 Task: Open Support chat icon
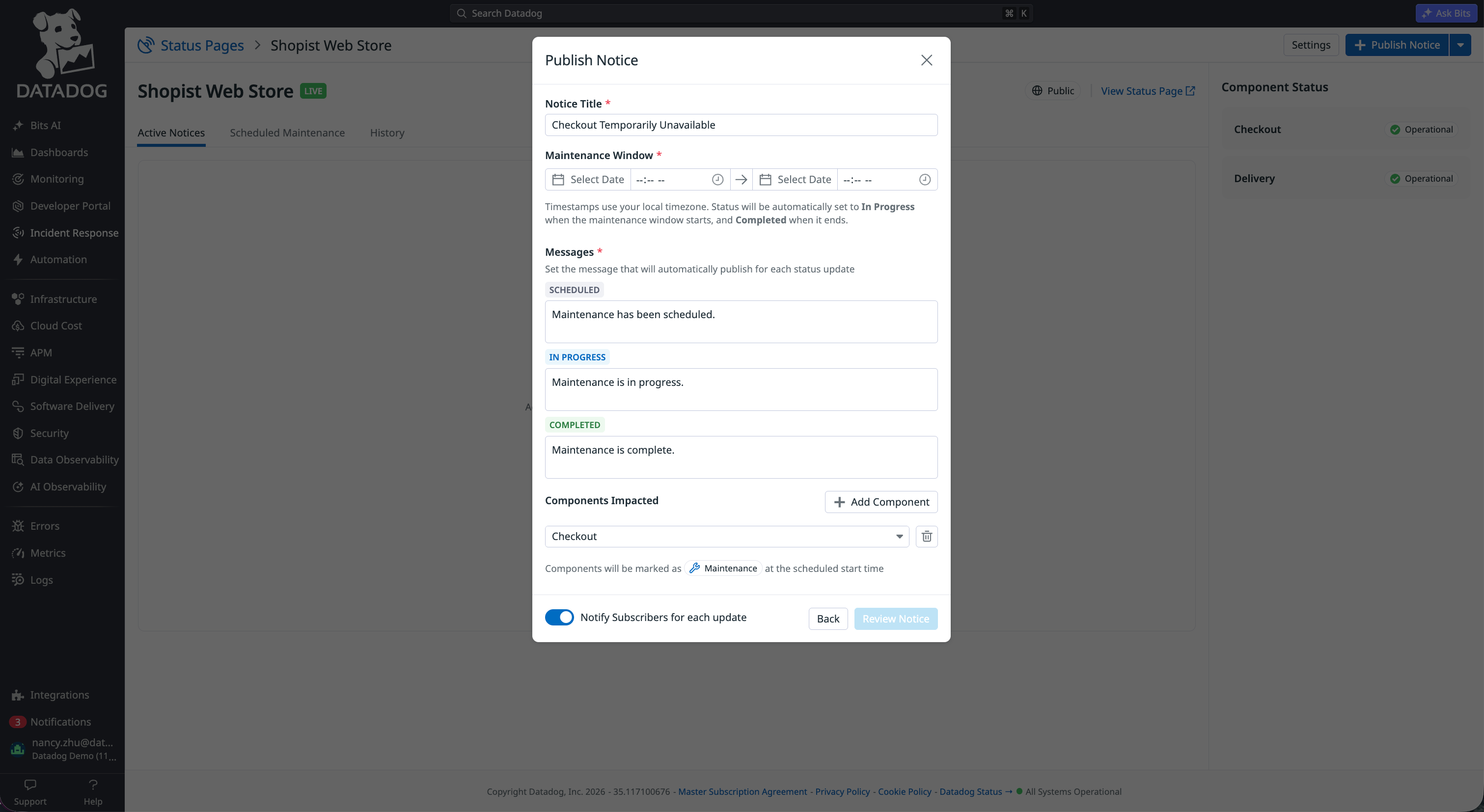tap(30, 791)
